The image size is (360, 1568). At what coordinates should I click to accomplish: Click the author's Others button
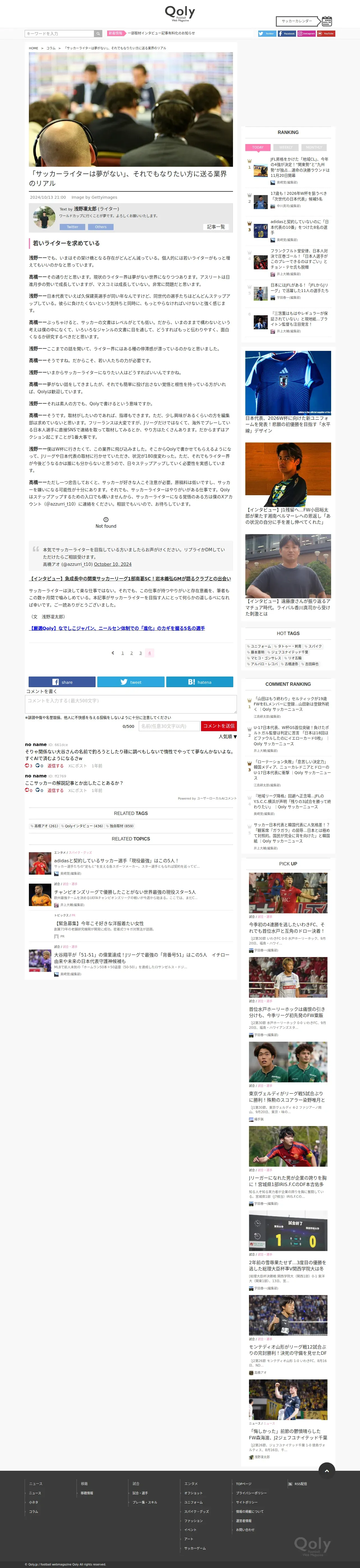click(x=100, y=226)
